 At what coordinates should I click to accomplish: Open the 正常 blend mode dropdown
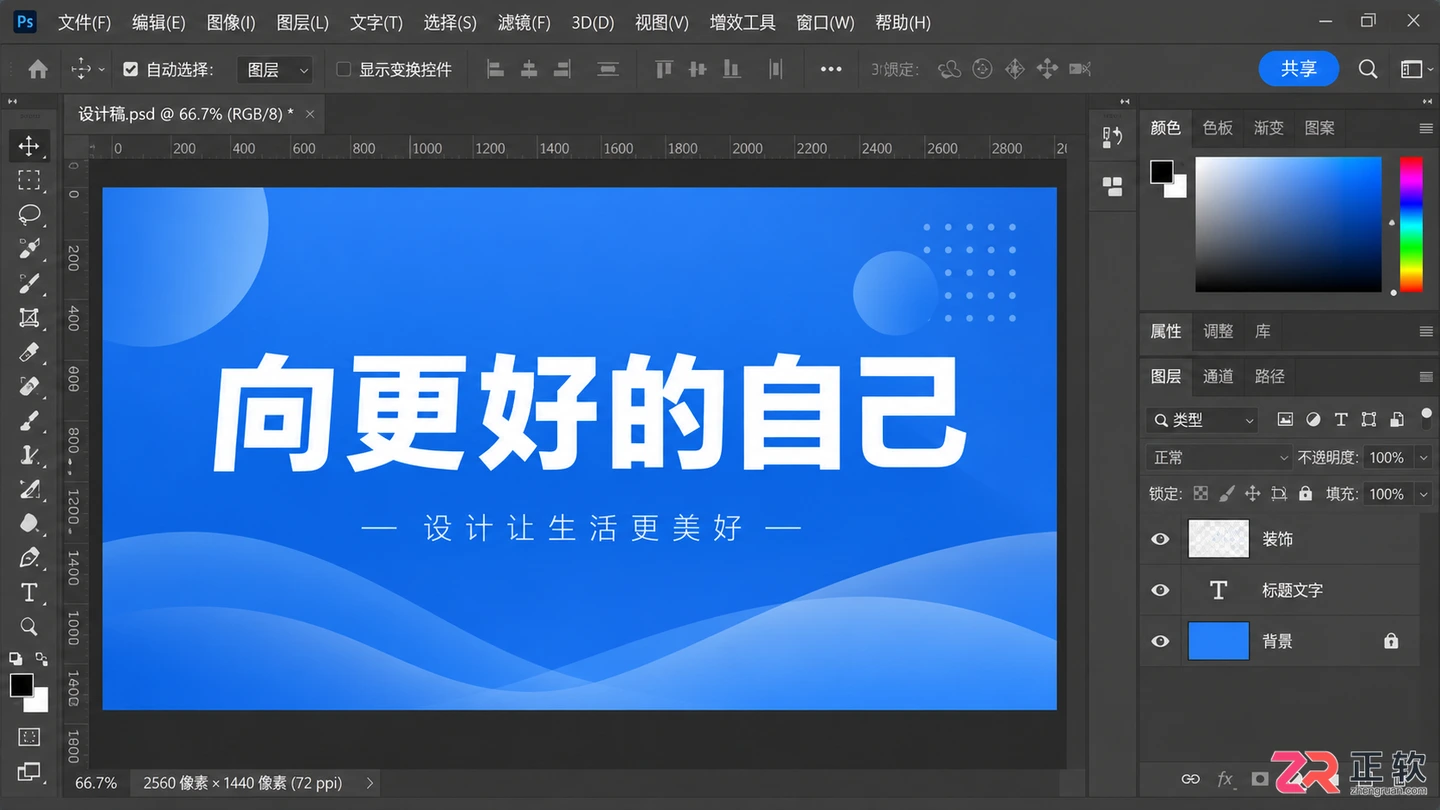[x=1219, y=457]
